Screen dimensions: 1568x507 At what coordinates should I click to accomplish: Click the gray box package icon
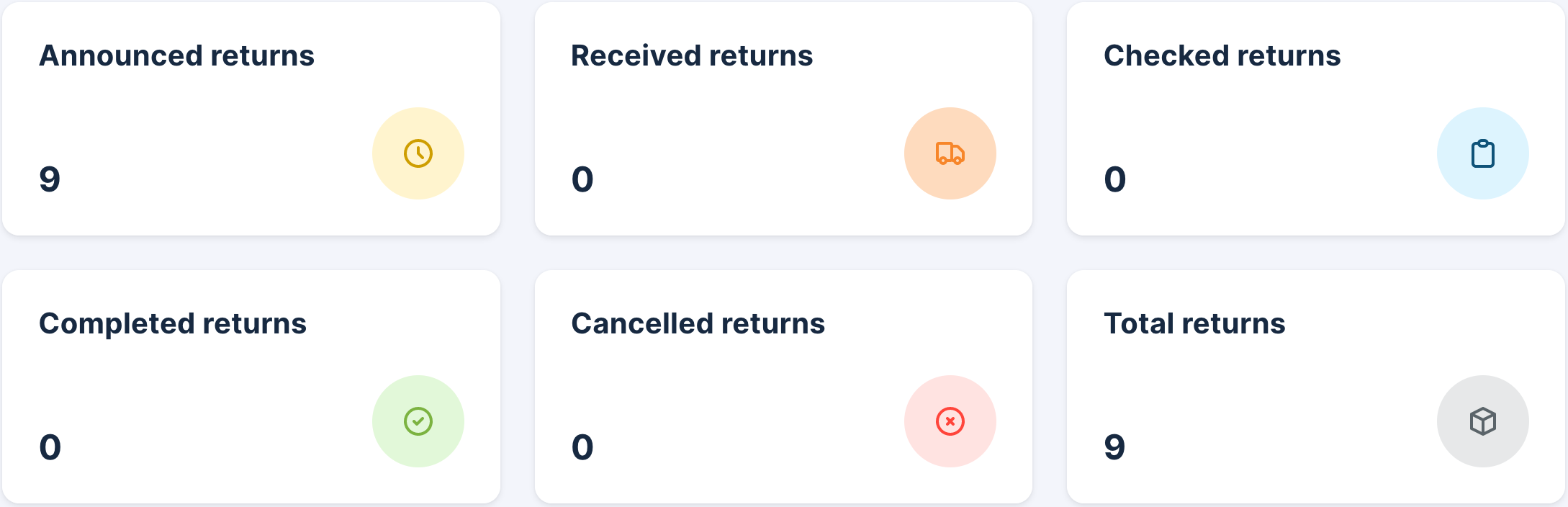coord(1482,421)
